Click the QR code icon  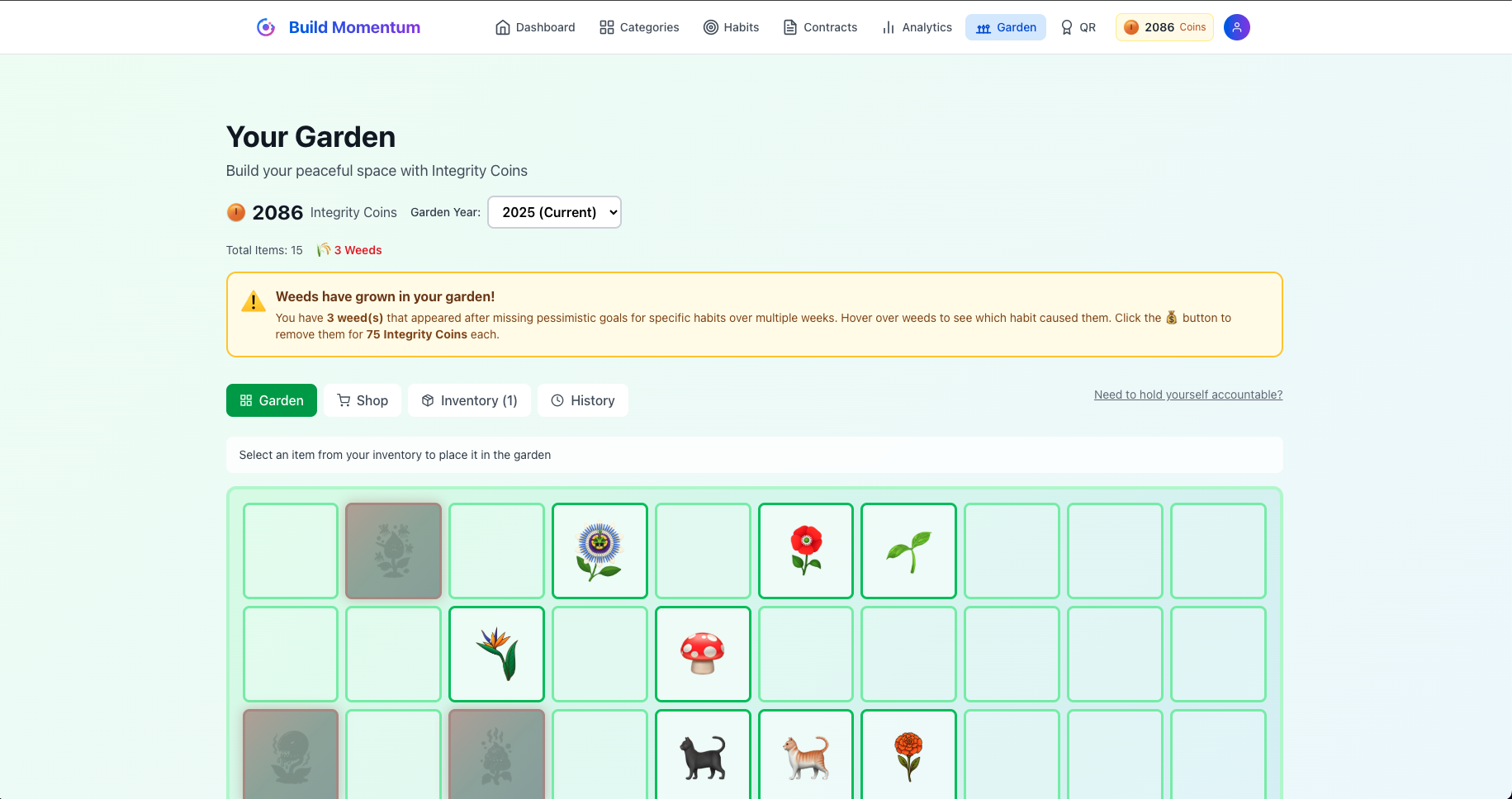pos(1067,27)
